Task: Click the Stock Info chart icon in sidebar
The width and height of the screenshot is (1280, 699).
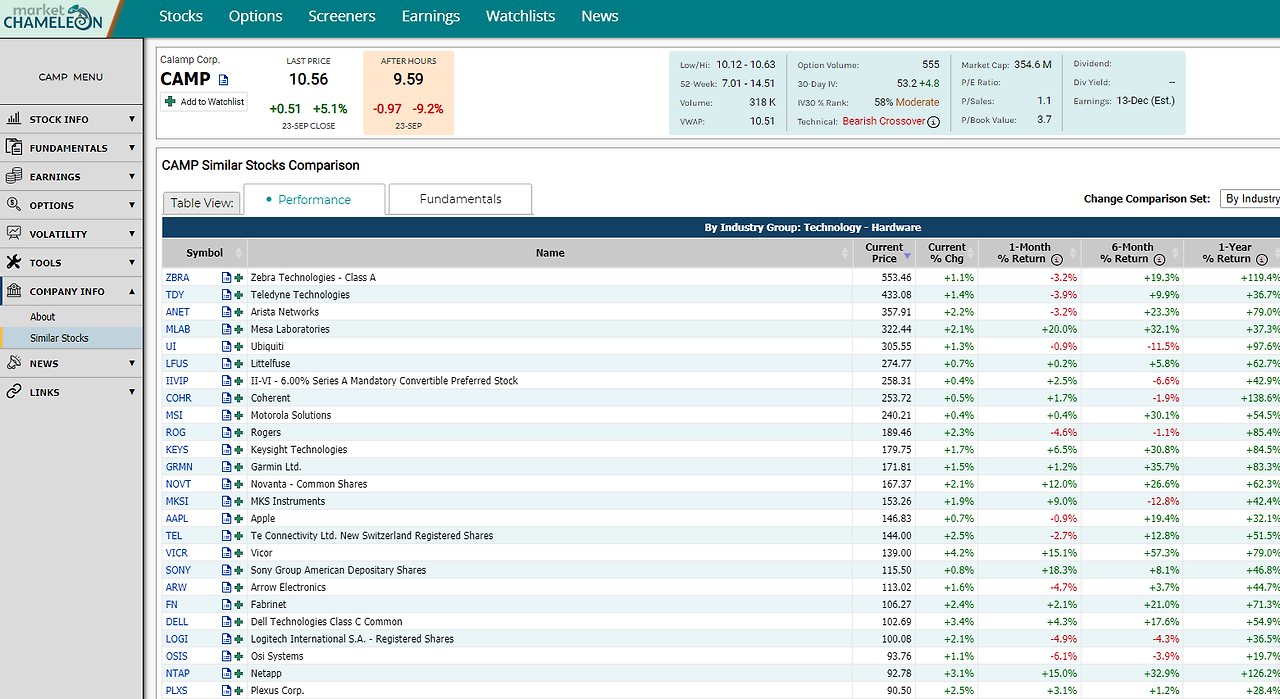Action: click(14, 118)
